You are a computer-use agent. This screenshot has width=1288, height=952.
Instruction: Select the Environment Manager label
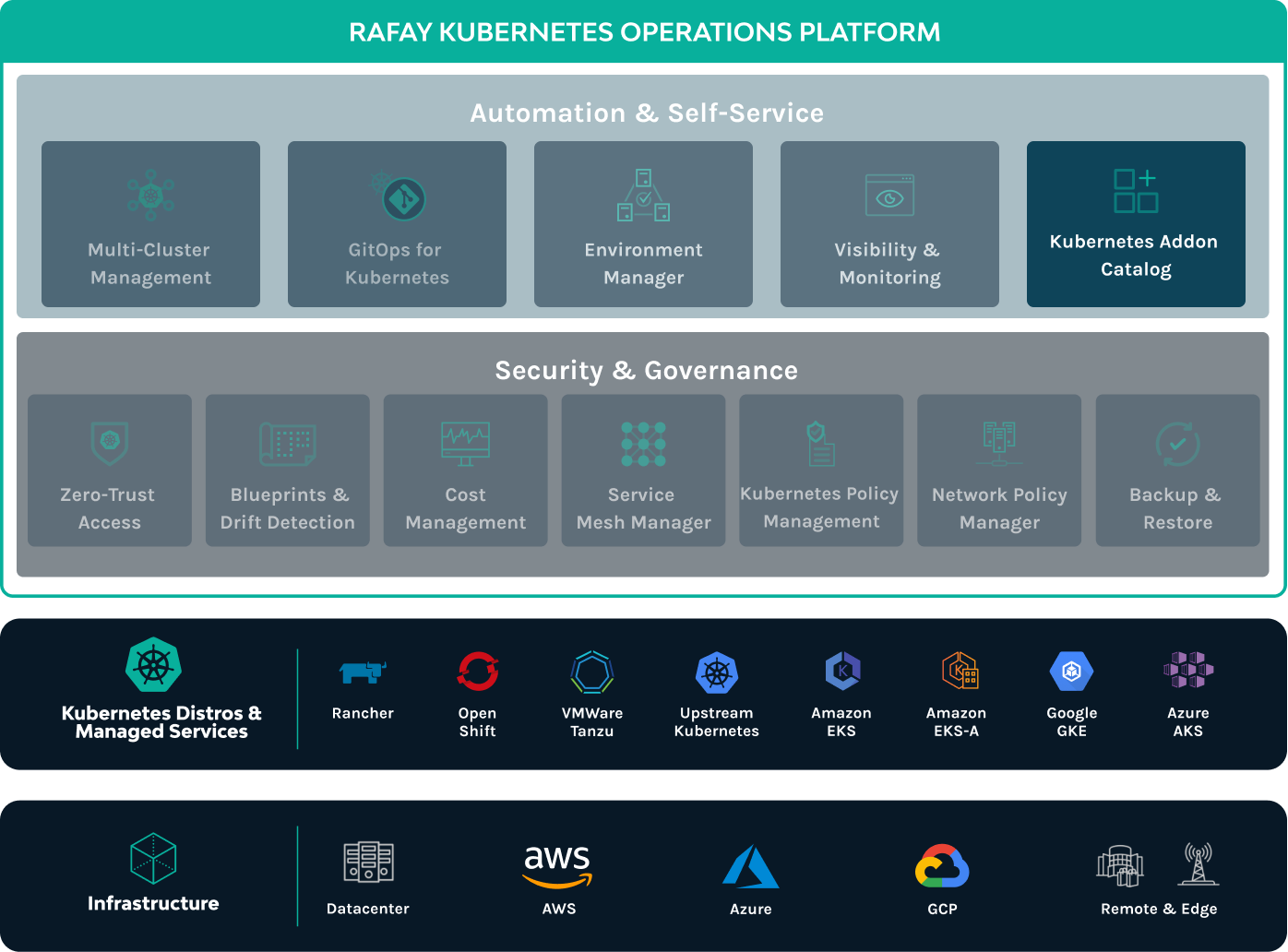coord(644,264)
